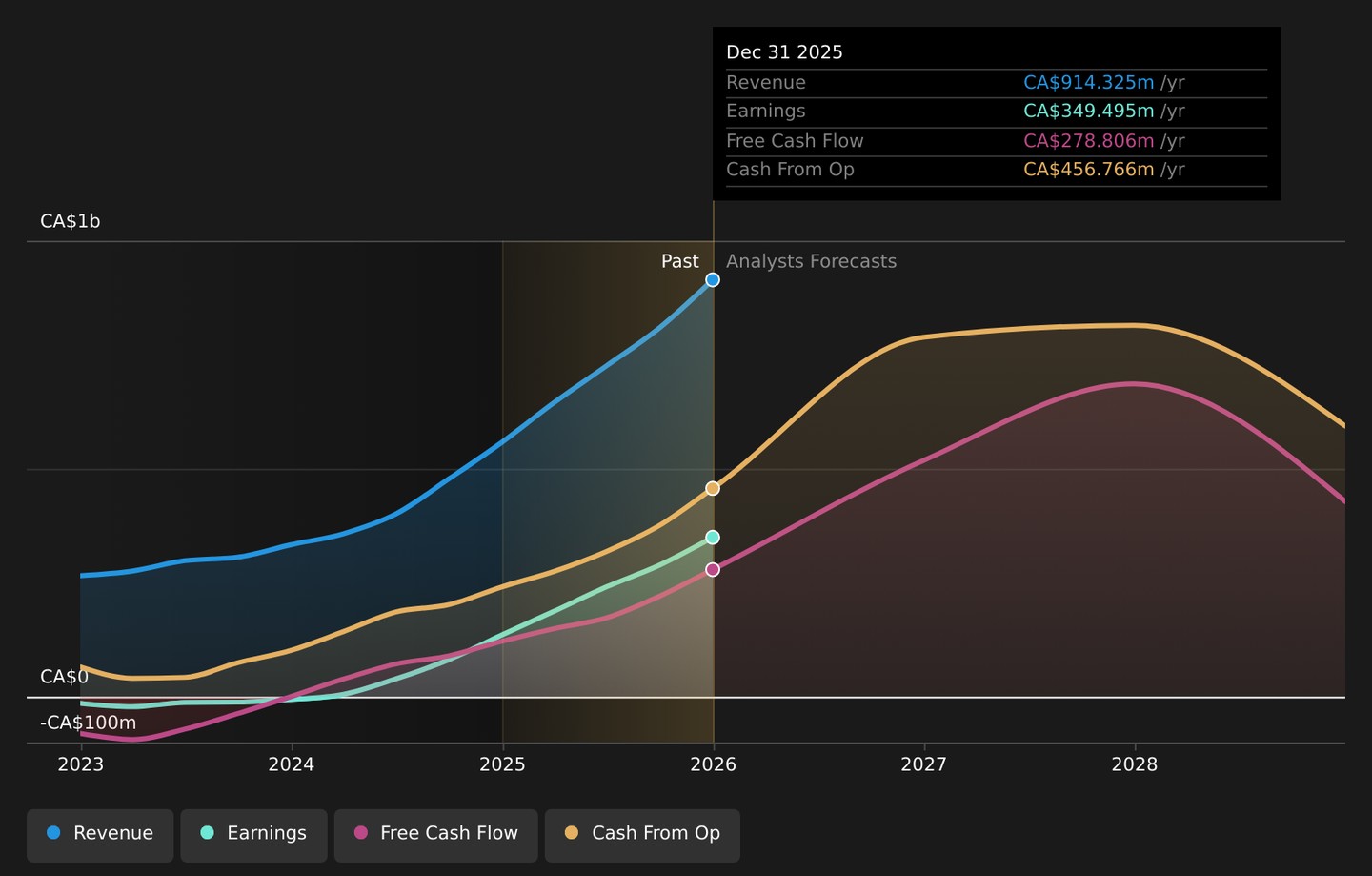Click the Revenue value CA$914.325m in tooltip

1089,83
